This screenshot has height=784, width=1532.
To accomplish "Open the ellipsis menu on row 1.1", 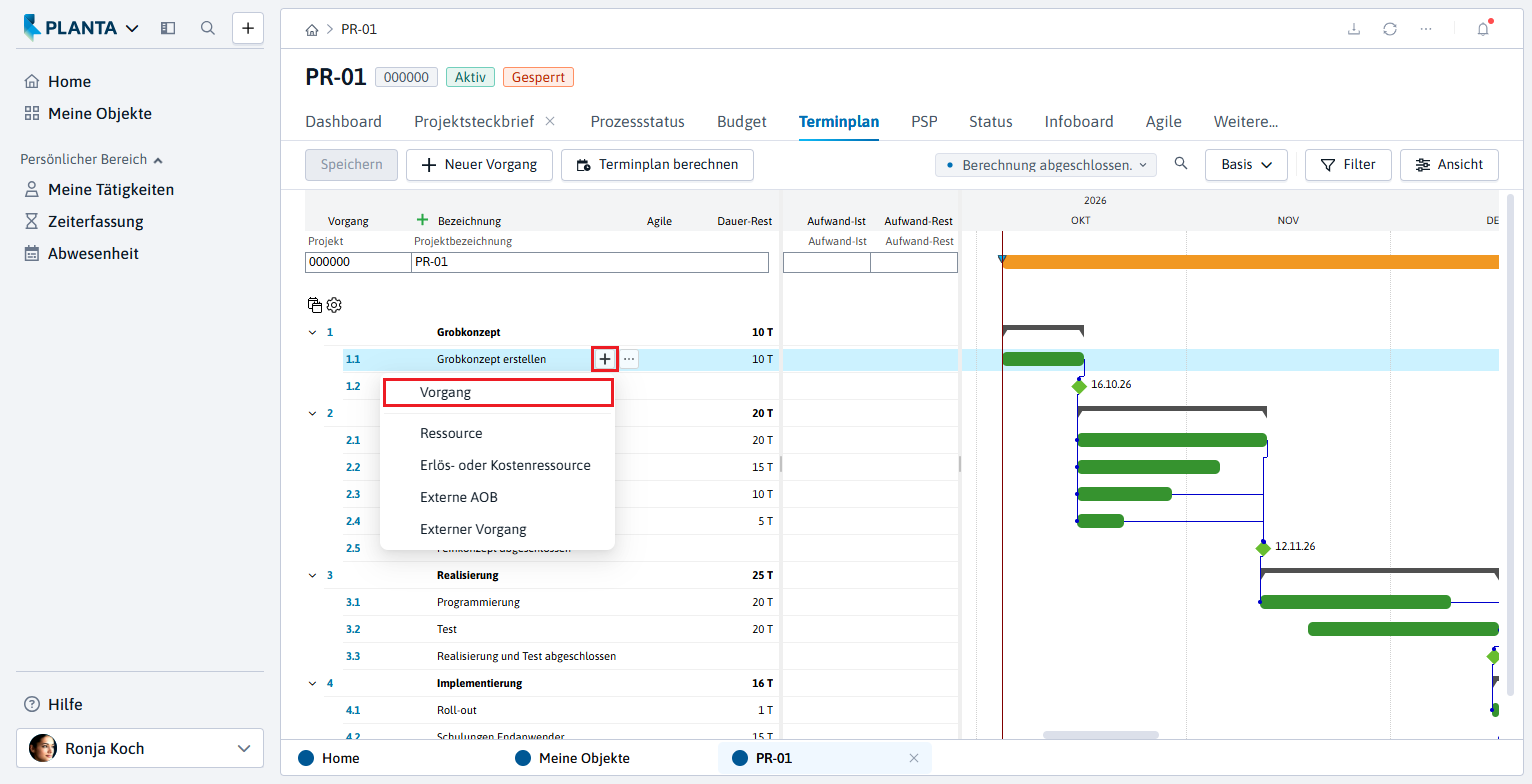I will coord(629,359).
